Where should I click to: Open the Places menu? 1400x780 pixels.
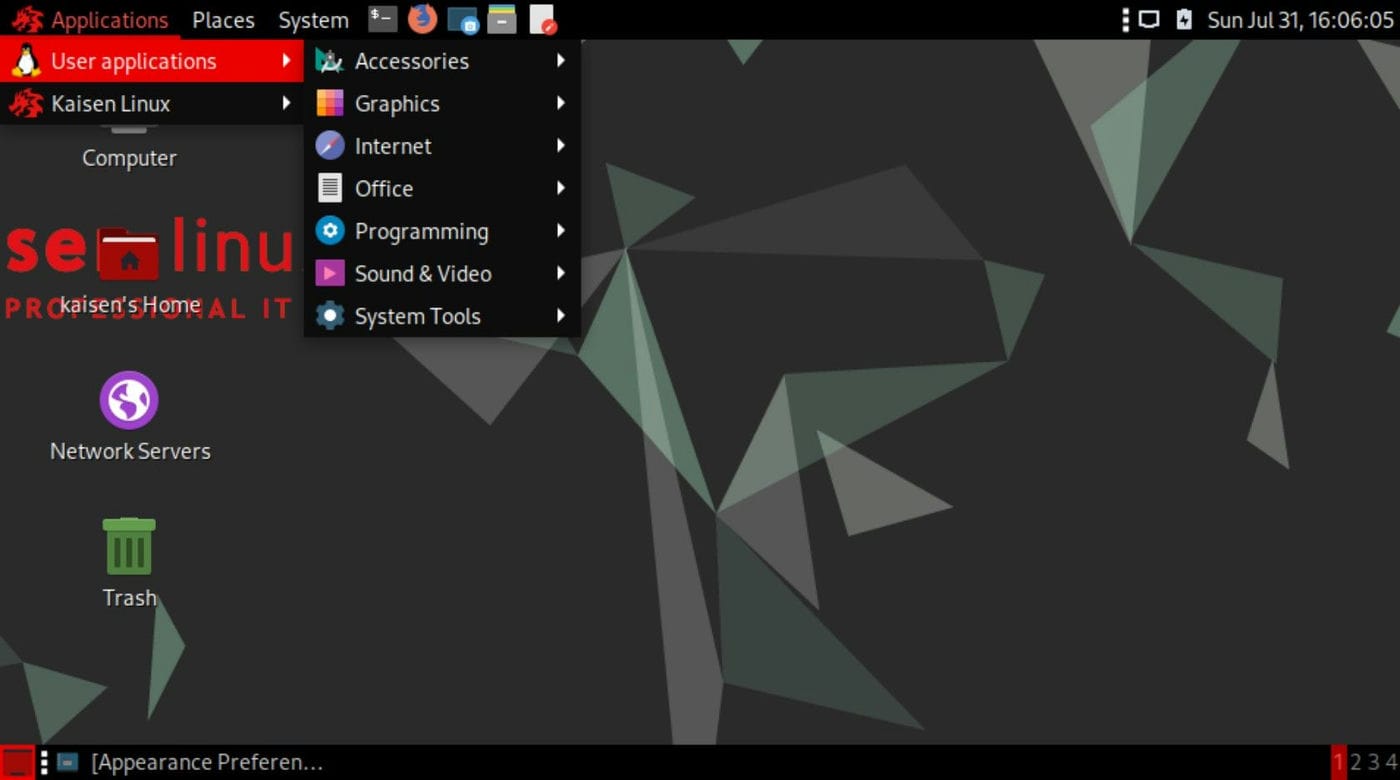[x=222, y=18]
